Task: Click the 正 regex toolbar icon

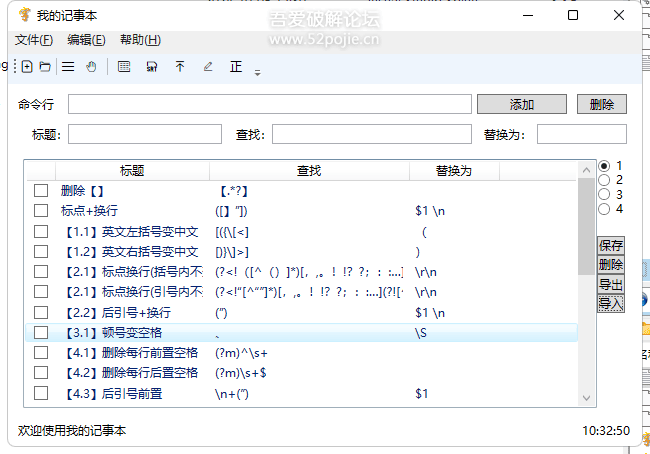Action: click(236, 66)
